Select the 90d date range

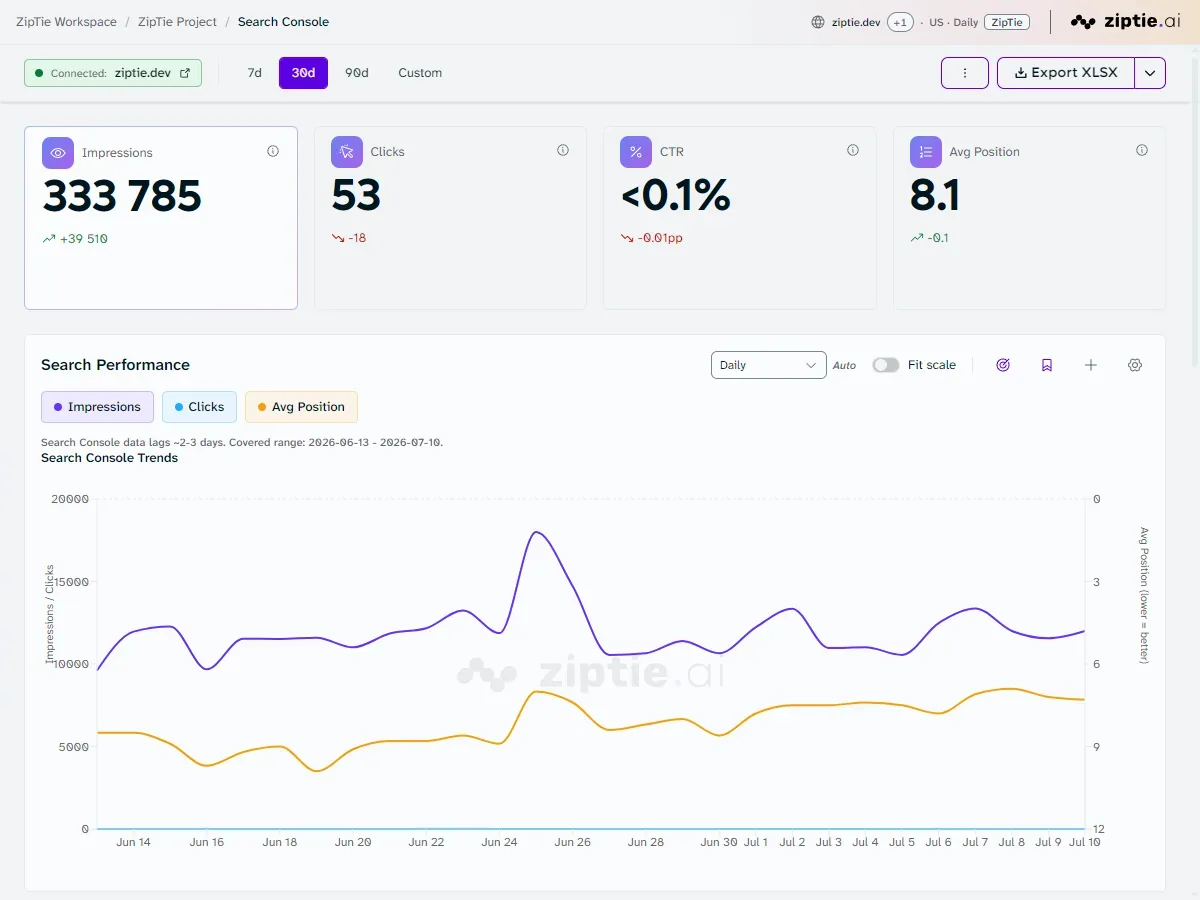[356, 73]
